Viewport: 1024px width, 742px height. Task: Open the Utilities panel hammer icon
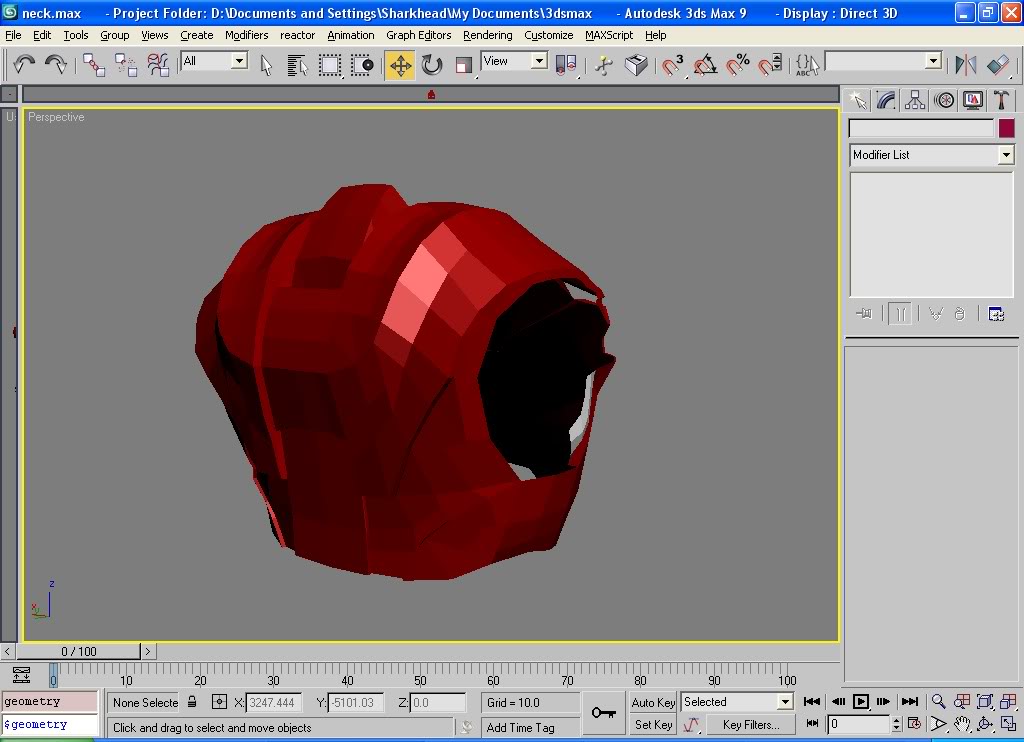[1001, 100]
